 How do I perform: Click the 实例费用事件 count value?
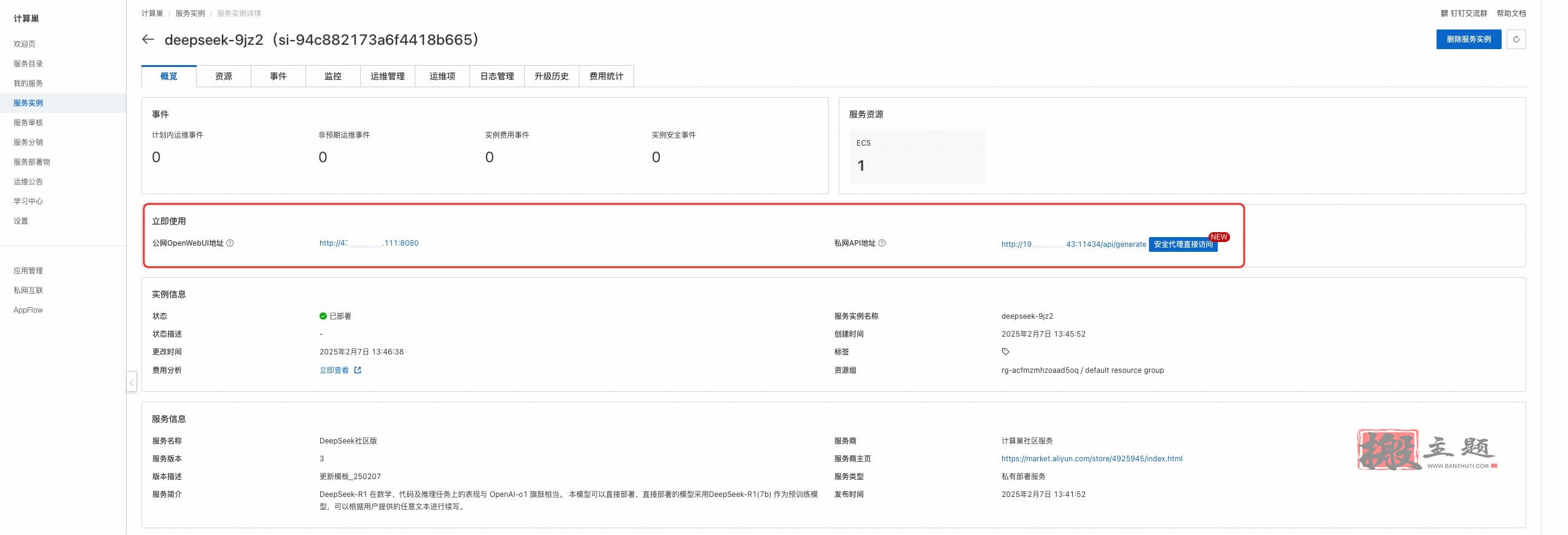coord(489,157)
